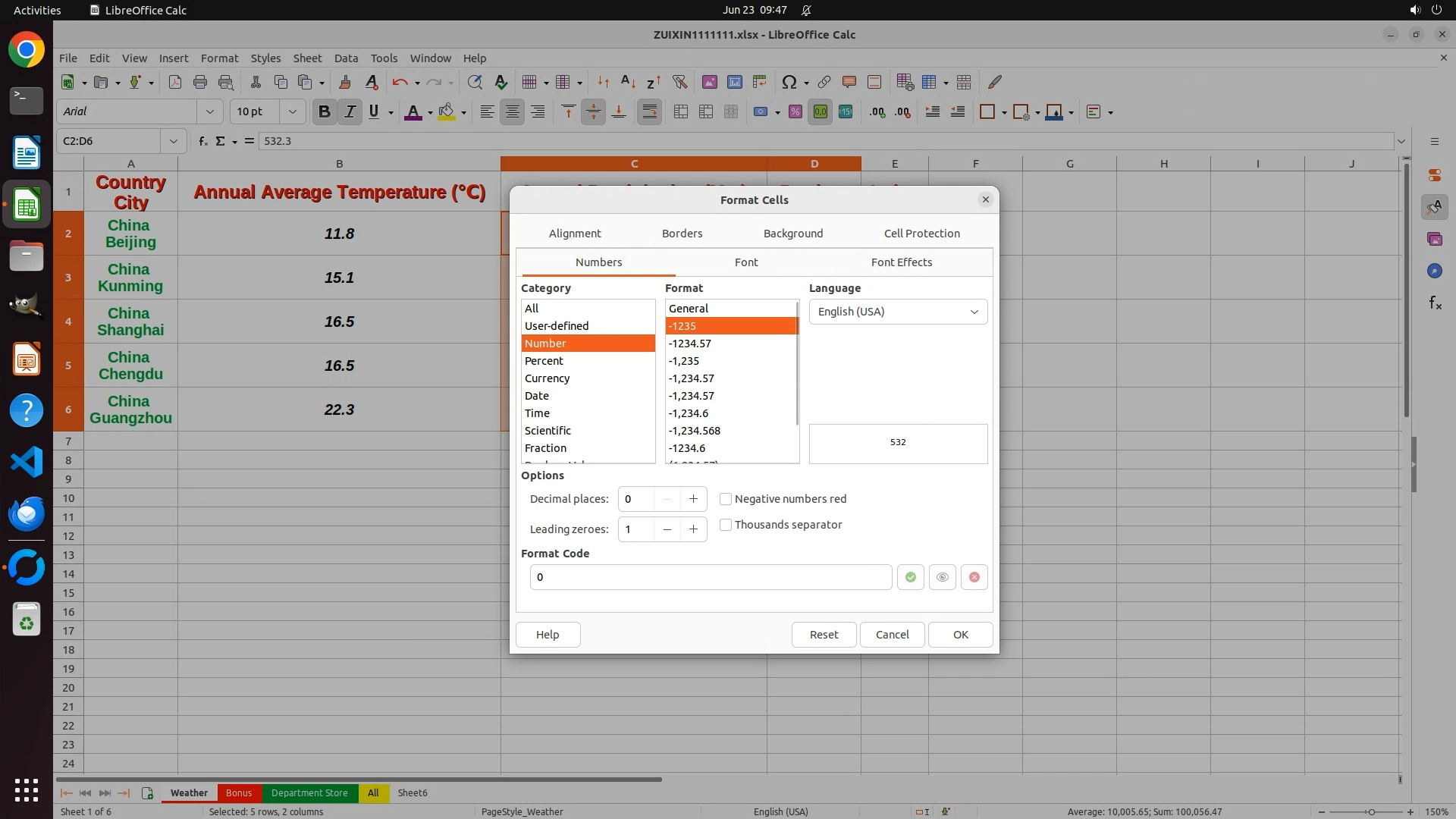Open the font size dropdown arrow
The width and height of the screenshot is (1456, 819).
point(292,111)
